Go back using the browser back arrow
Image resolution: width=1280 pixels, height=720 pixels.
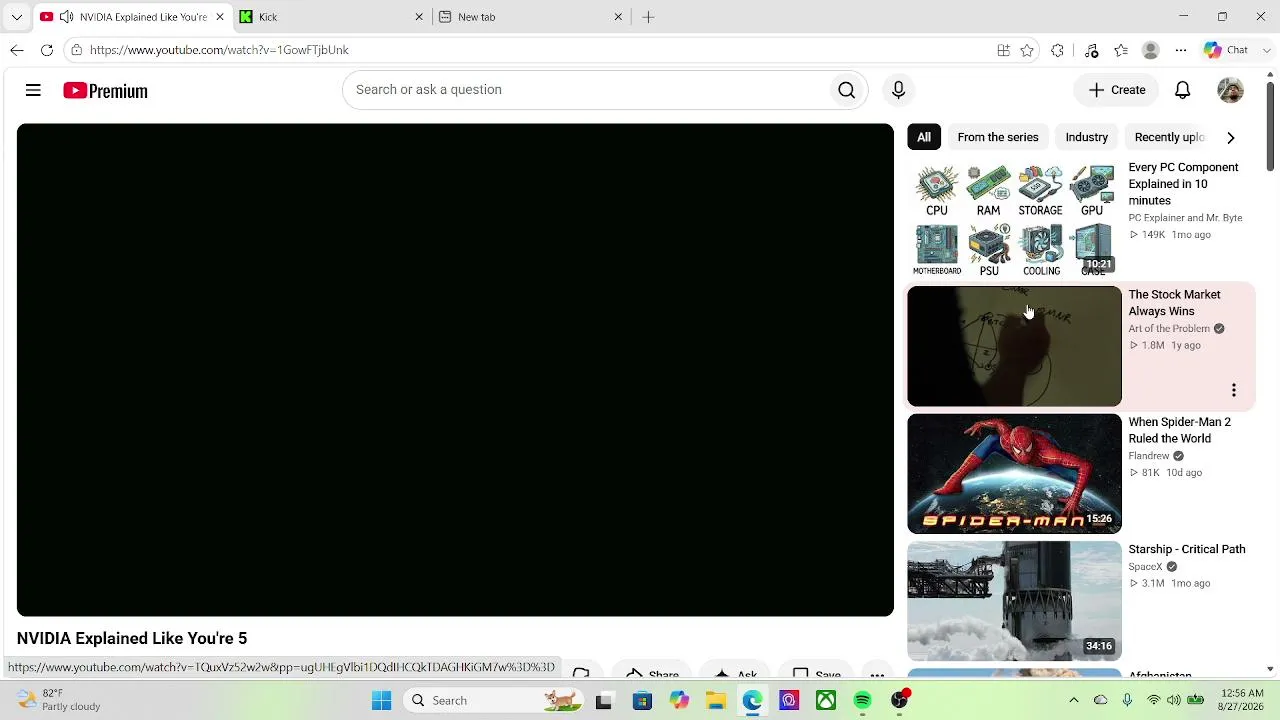17,50
